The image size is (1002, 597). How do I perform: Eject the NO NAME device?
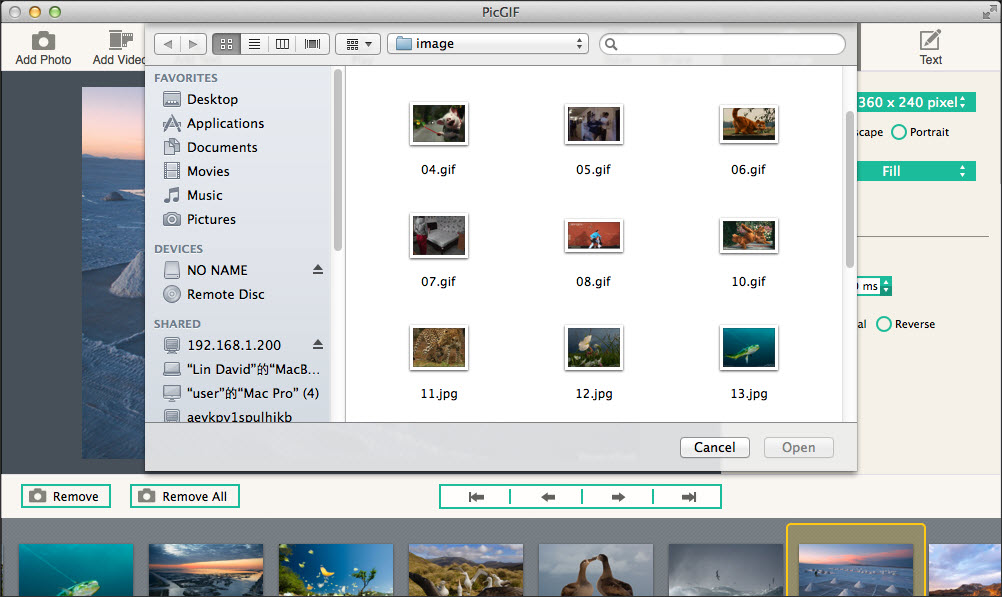pos(318,270)
